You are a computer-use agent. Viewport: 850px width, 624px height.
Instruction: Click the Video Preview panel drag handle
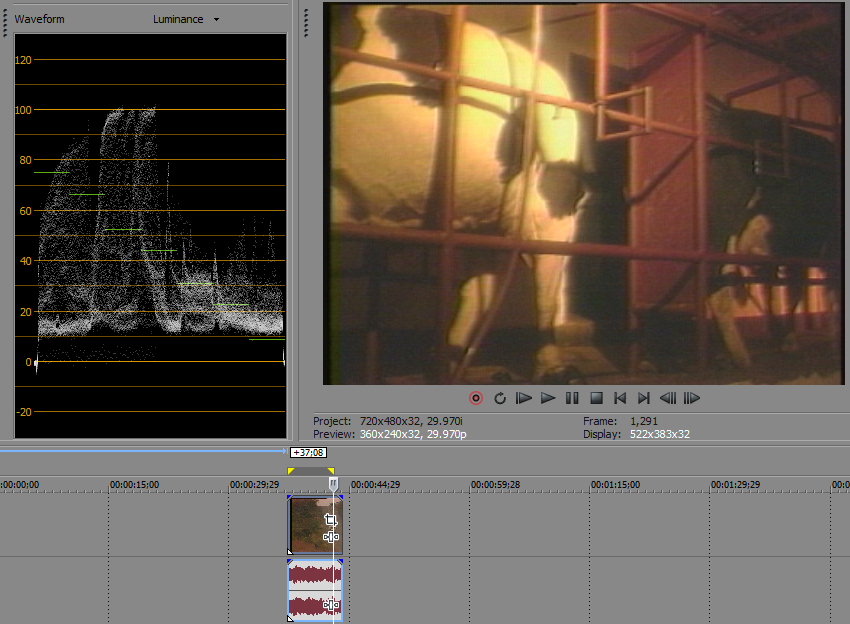pyautogui.click(x=306, y=24)
